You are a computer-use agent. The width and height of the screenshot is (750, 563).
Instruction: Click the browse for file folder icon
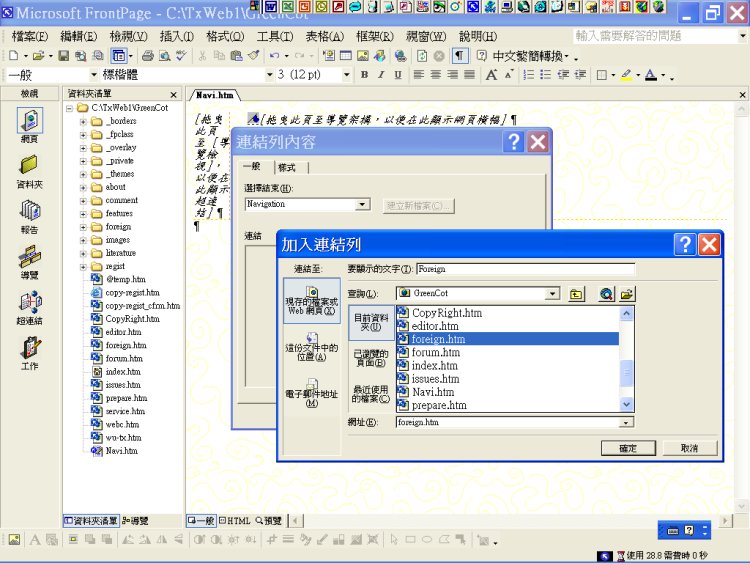tap(627, 294)
